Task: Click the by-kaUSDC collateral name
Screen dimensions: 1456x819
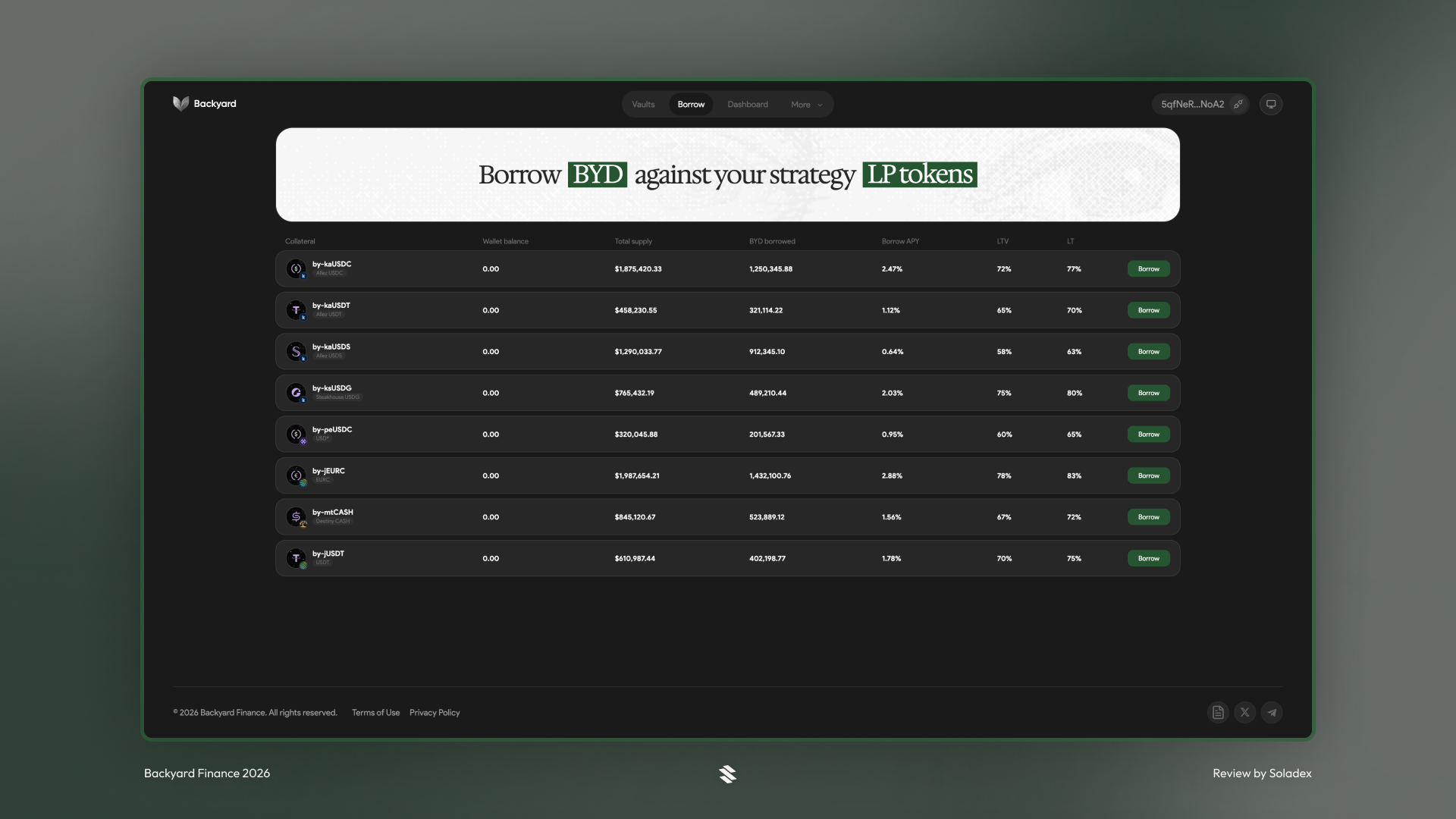Action: (x=331, y=264)
